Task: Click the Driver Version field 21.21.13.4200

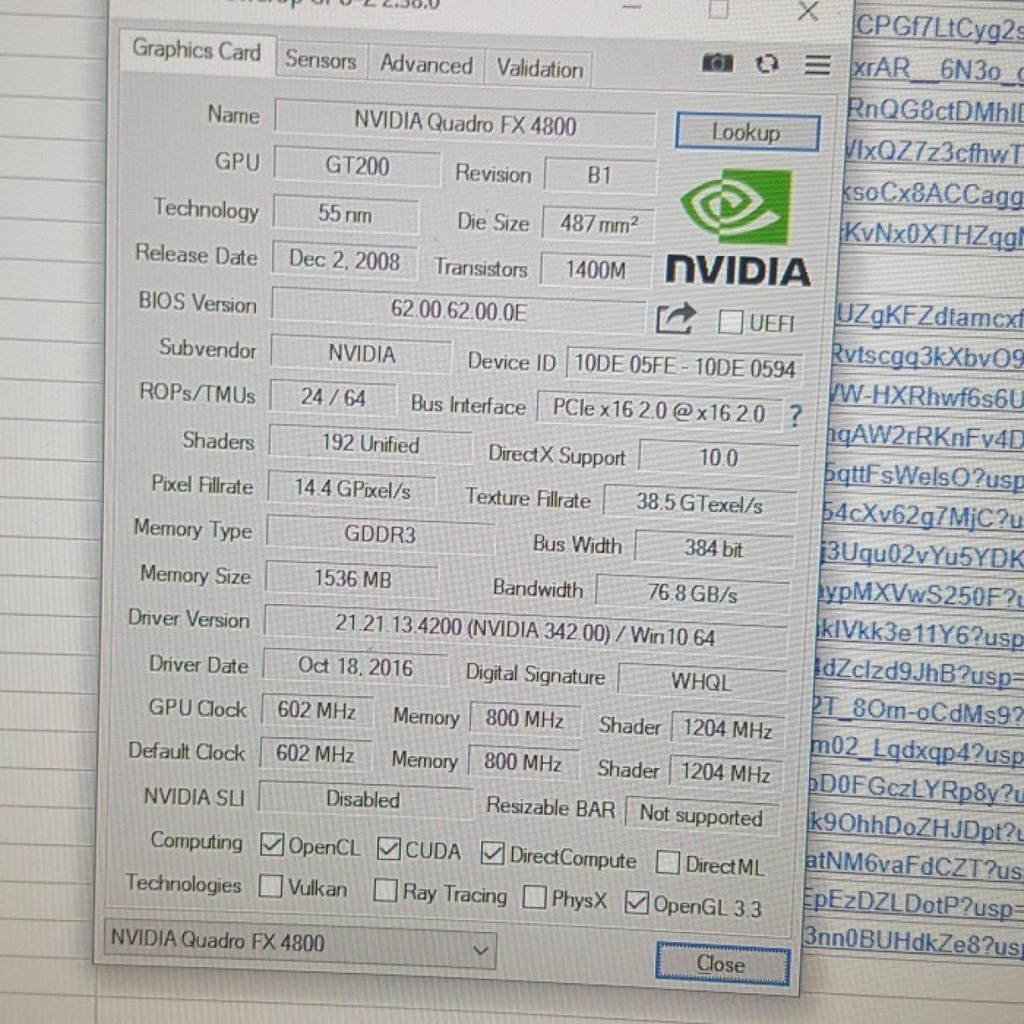Action: [x=525, y=631]
